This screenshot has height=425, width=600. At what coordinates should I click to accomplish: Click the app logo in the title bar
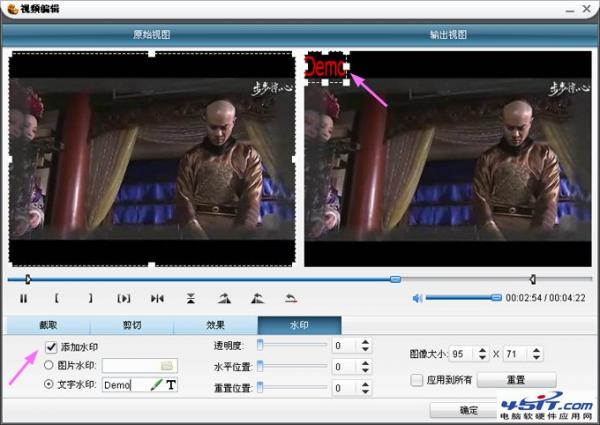click(x=12, y=8)
